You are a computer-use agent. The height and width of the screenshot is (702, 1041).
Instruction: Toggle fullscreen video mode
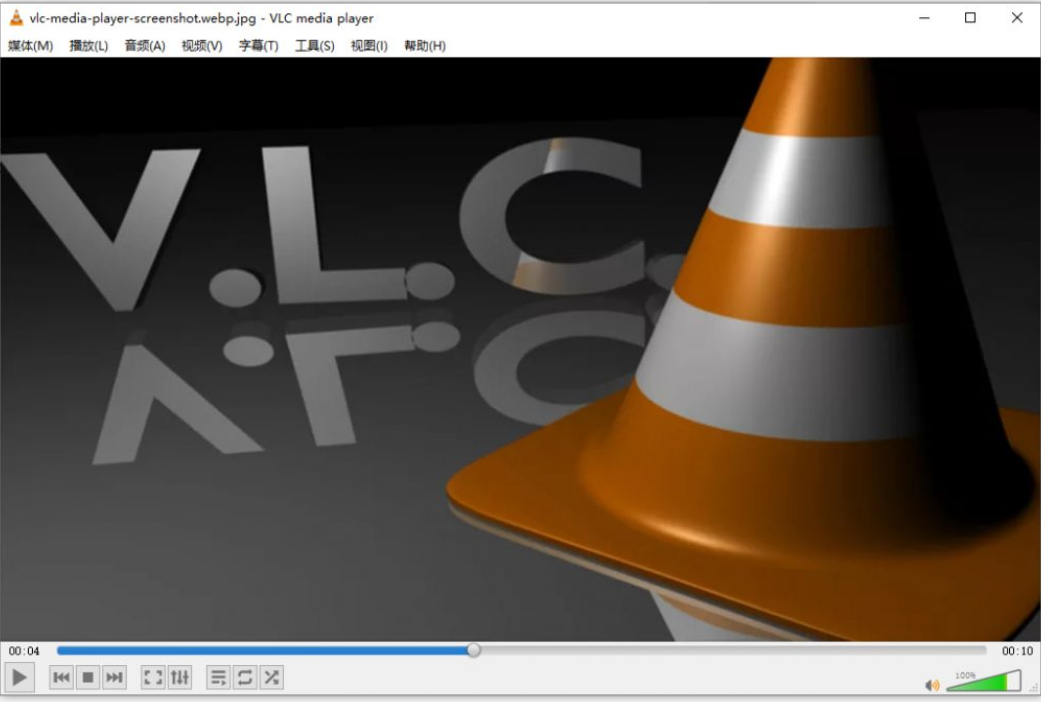click(153, 677)
